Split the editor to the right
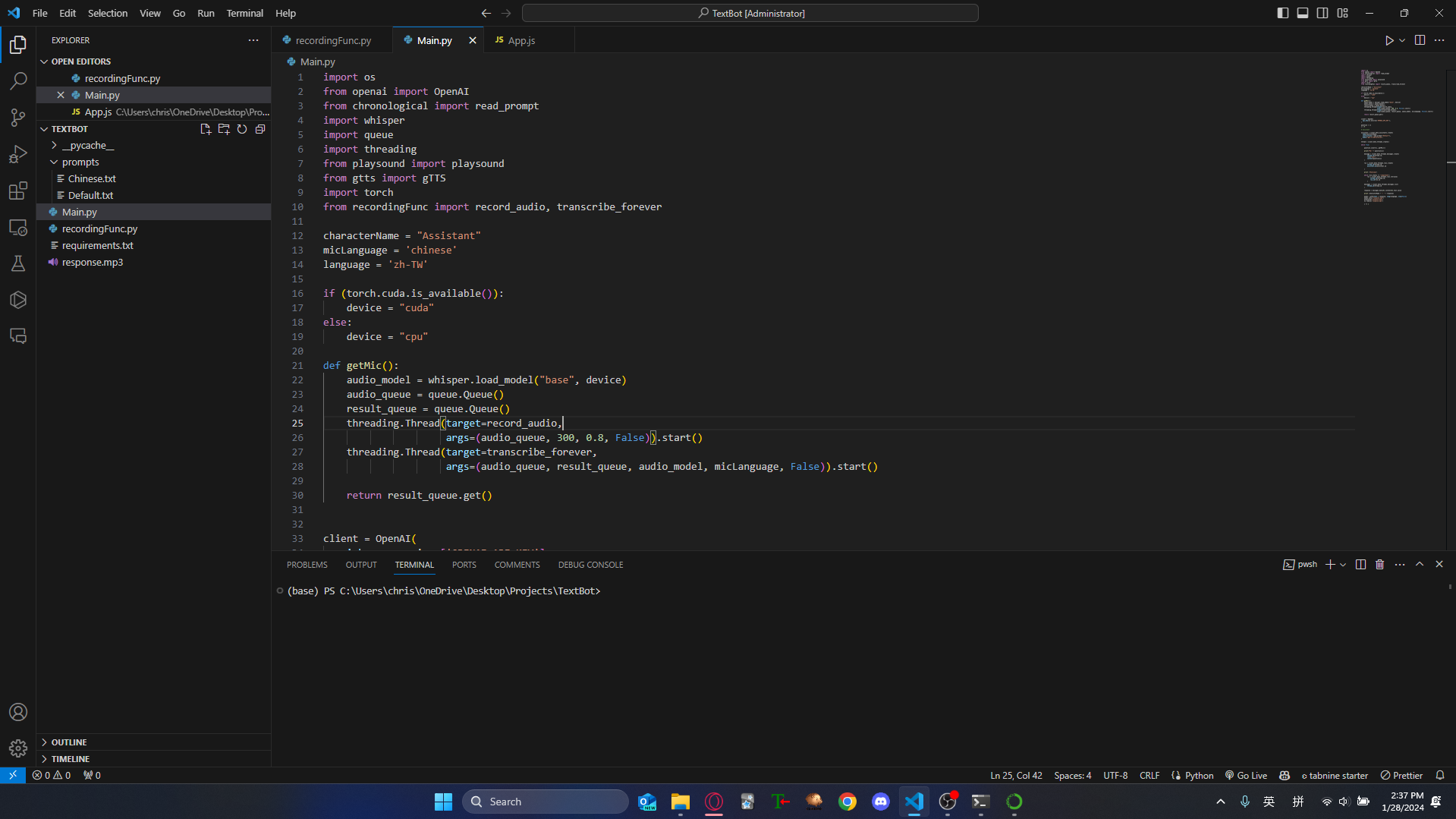1456x819 pixels. [x=1420, y=40]
